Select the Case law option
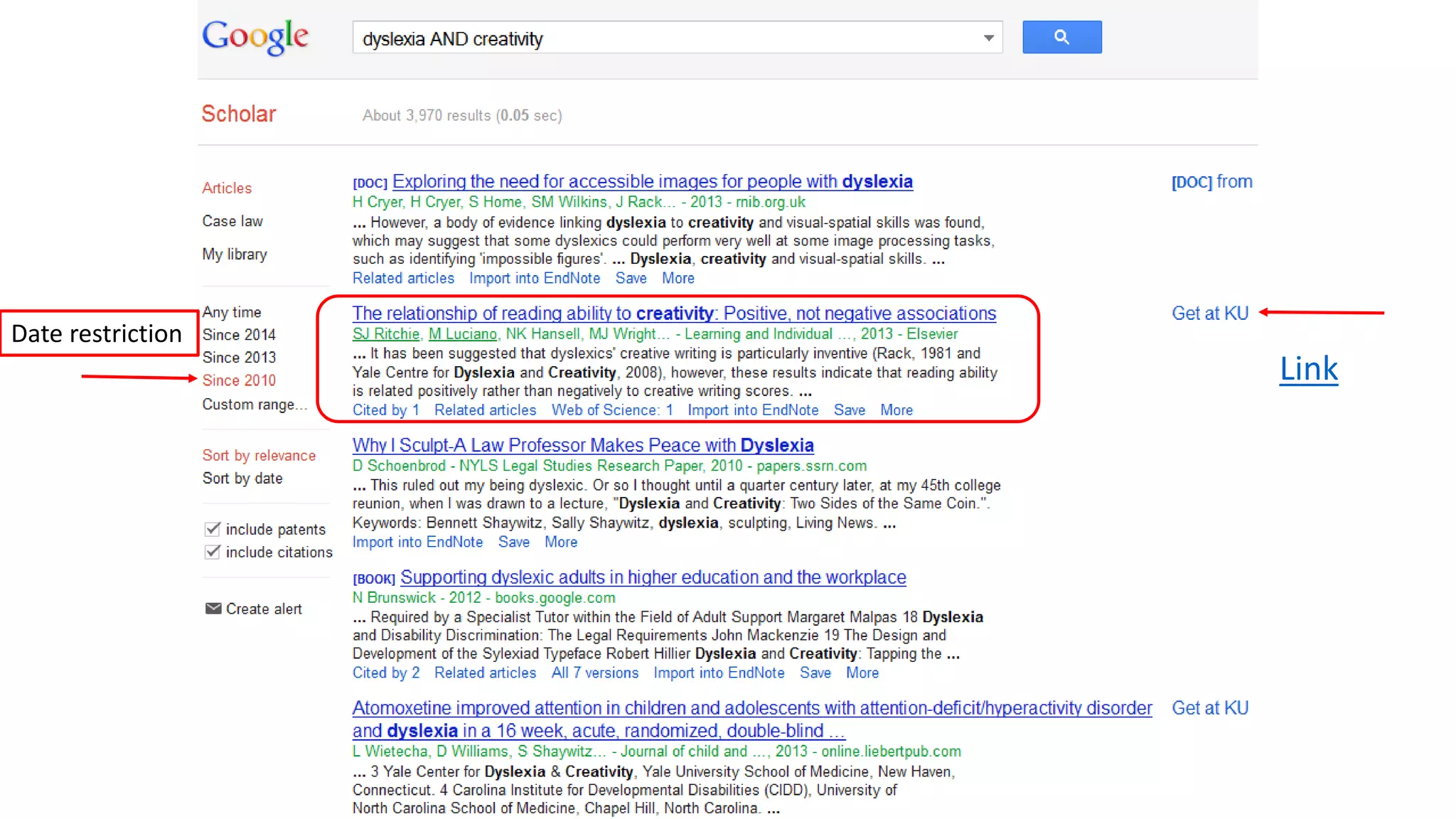The height and width of the screenshot is (819, 1456). pos(232,221)
